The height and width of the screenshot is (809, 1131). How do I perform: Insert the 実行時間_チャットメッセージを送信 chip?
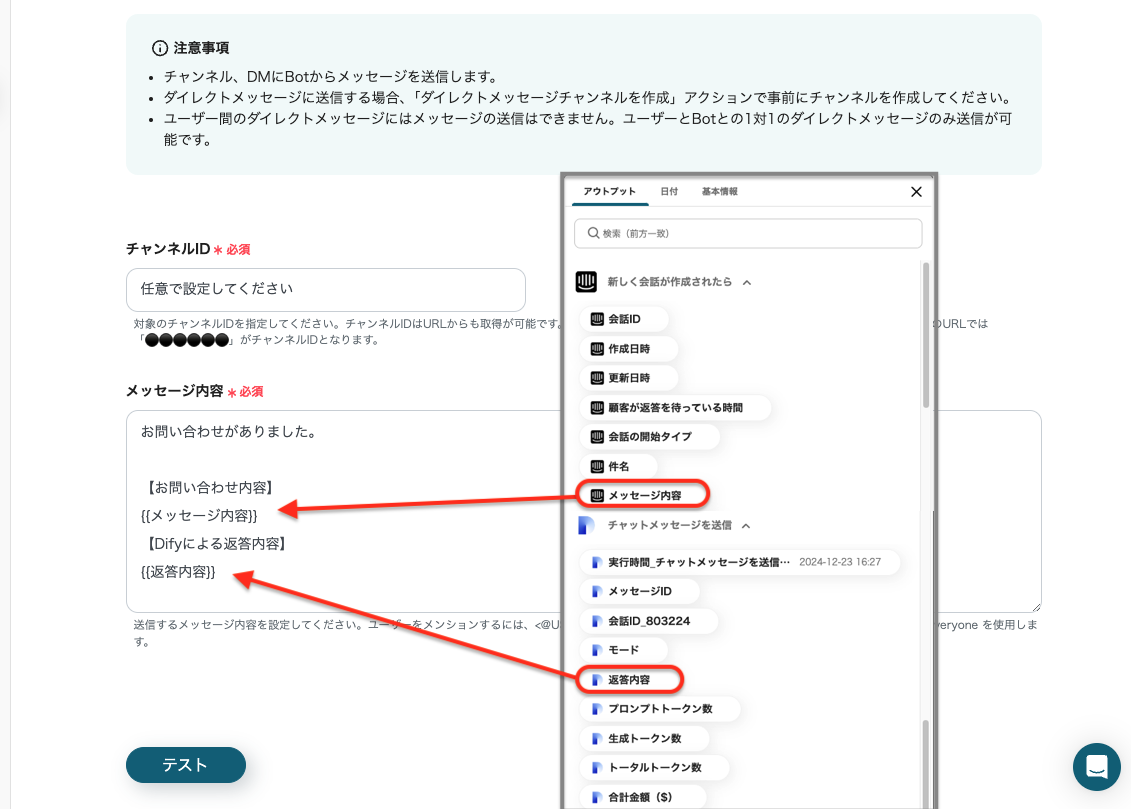pyautogui.click(x=740, y=562)
